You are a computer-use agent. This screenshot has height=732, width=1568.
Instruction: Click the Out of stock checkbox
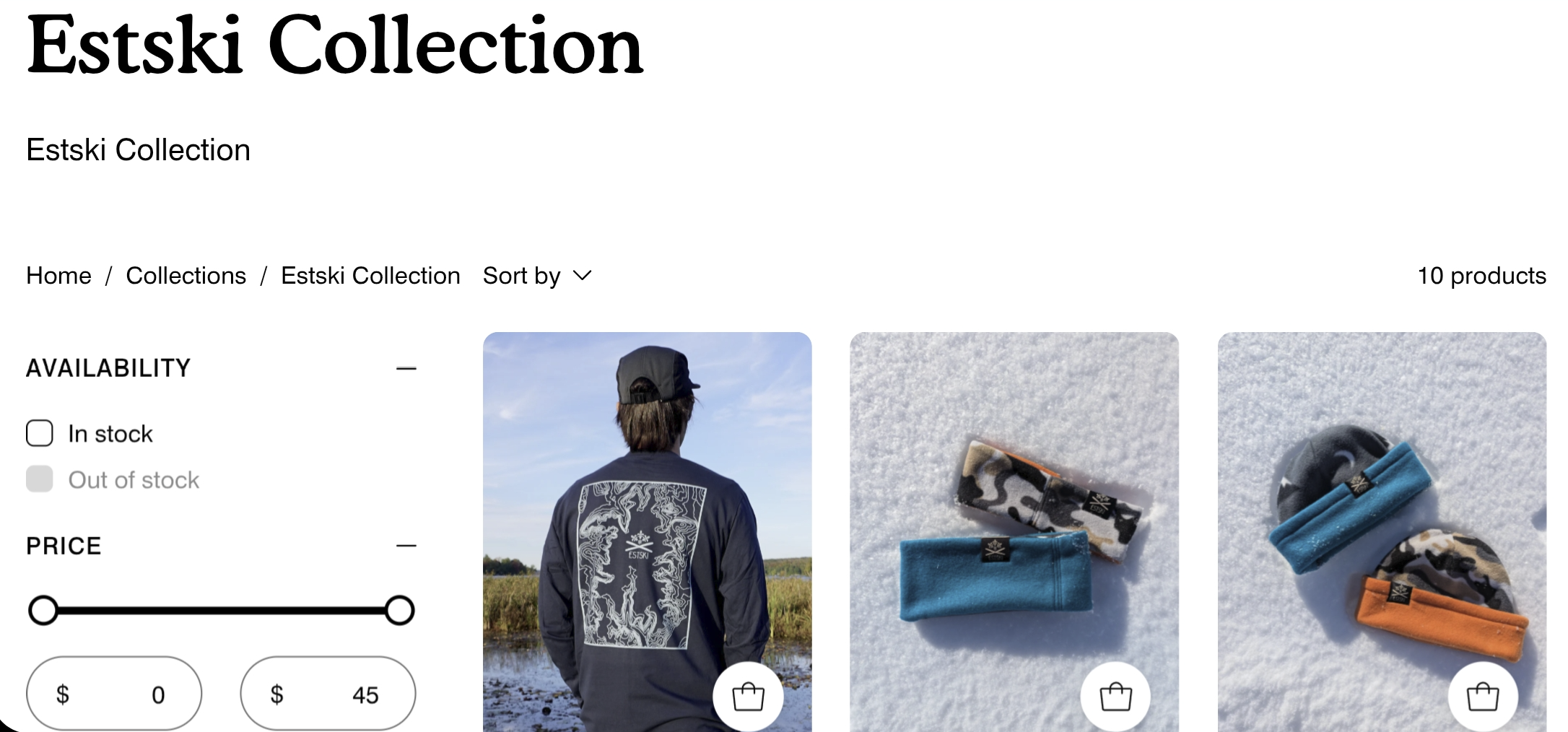(40, 479)
